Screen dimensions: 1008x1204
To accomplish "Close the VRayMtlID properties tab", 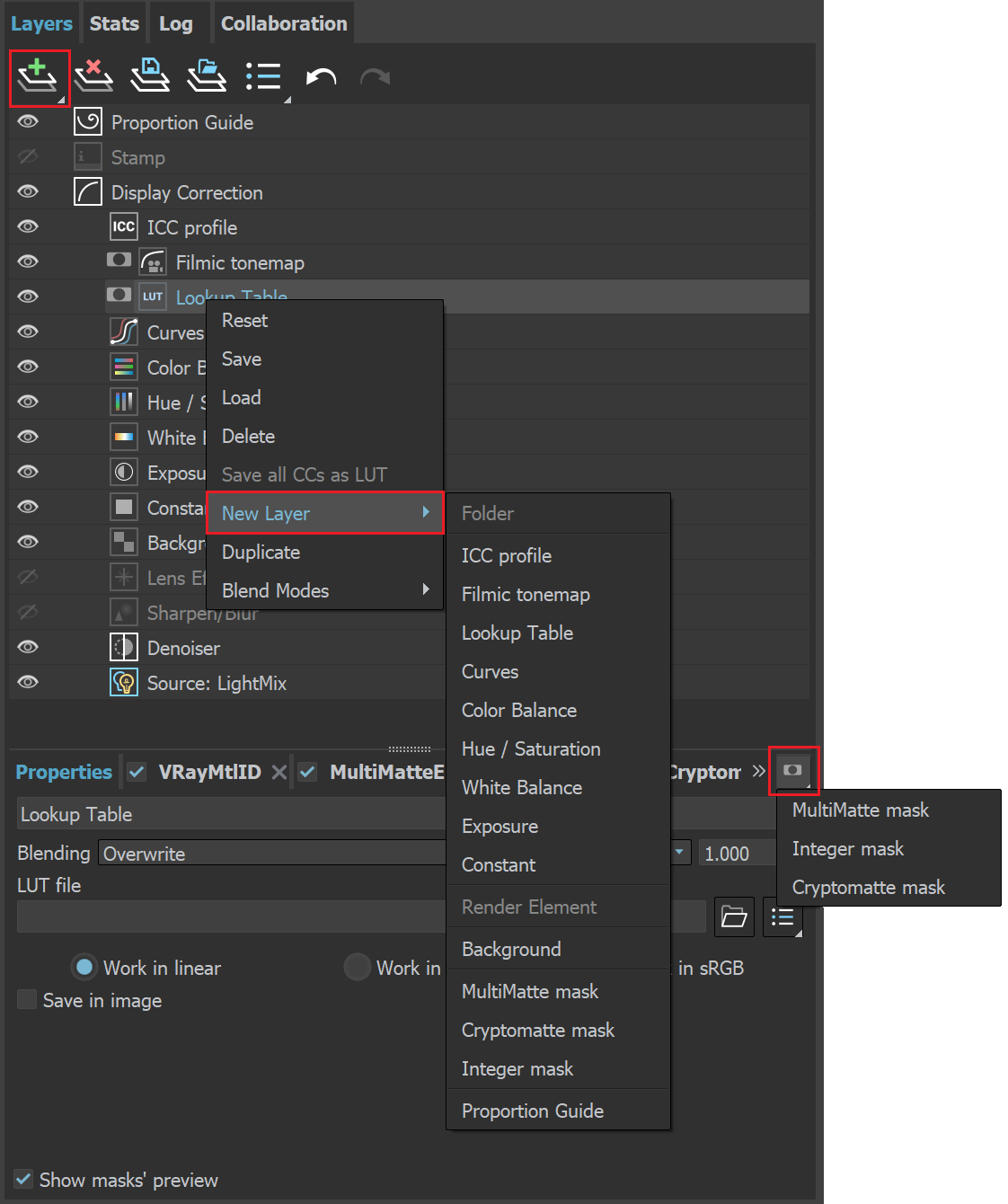I will [x=279, y=771].
